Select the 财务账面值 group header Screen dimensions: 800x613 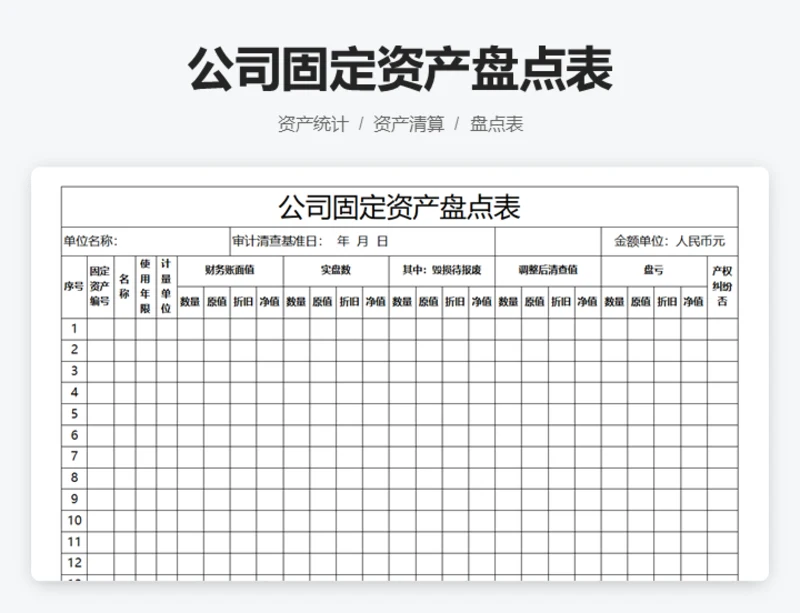click(x=230, y=271)
